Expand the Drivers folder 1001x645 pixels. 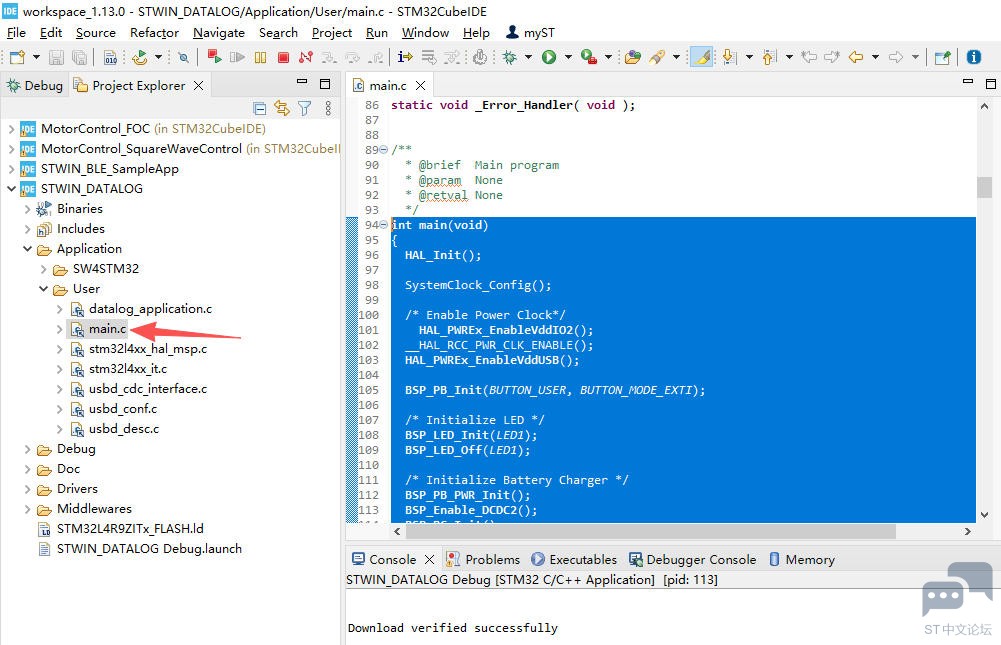tap(28, 489)
